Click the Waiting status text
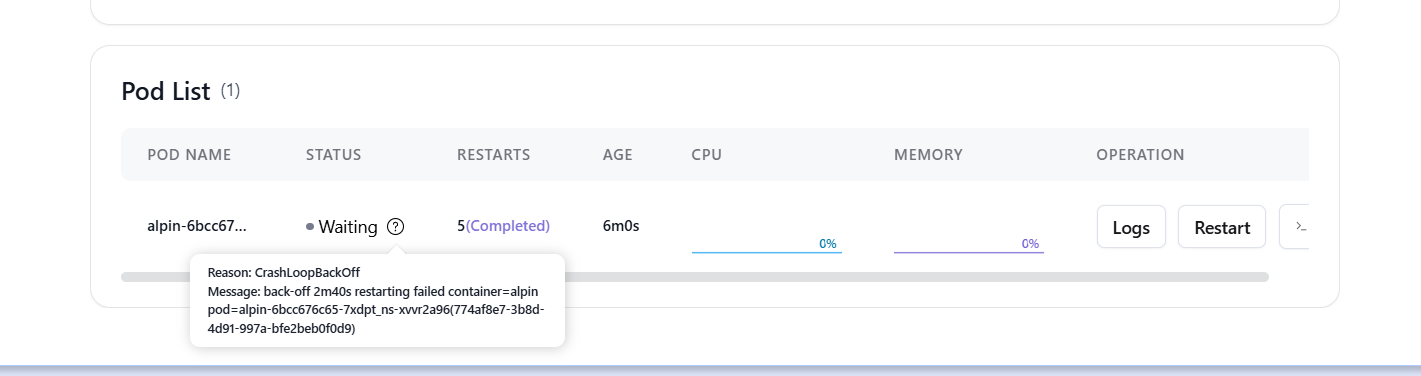The image size is (1421, 376). point(348,227)
